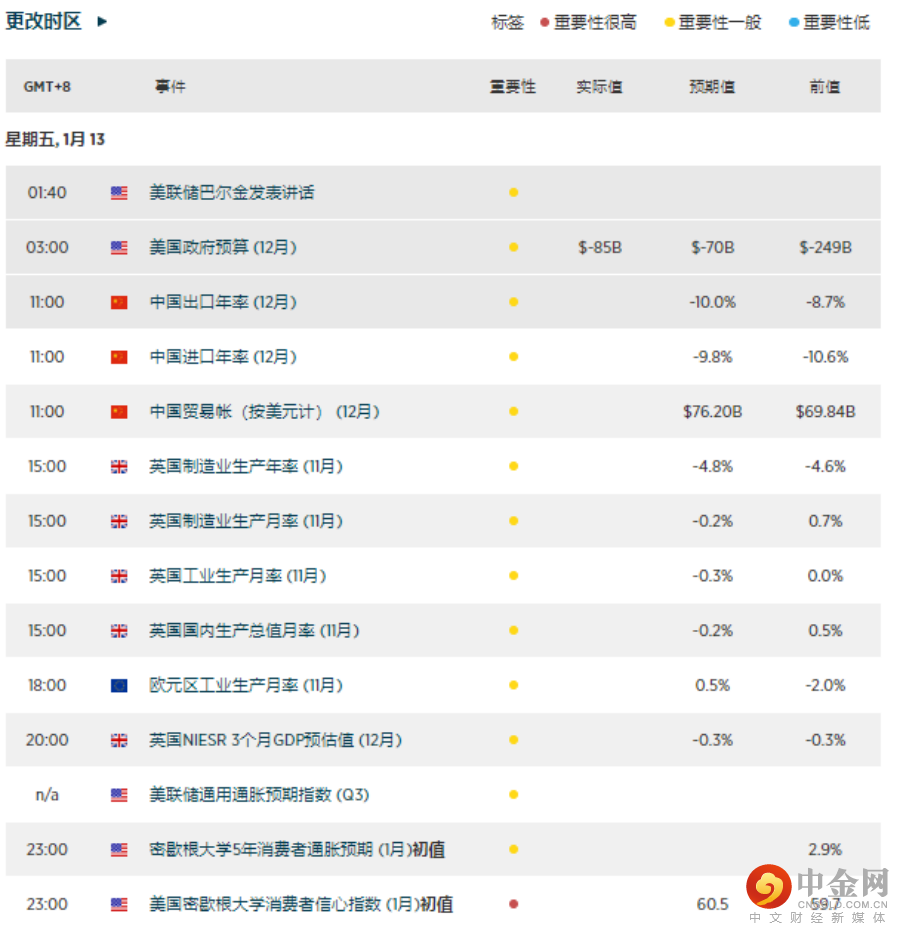This screenshot has width=903, height=936.
Task: Click UK flag beside 英国制造业生产年率
Action: (119, 467)
